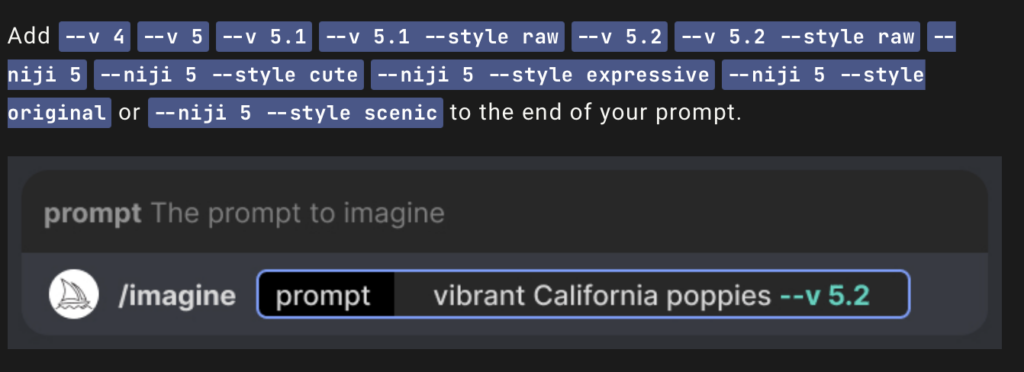
Task: Click into the vibrant California poppies text
Action: click(601, 296)
